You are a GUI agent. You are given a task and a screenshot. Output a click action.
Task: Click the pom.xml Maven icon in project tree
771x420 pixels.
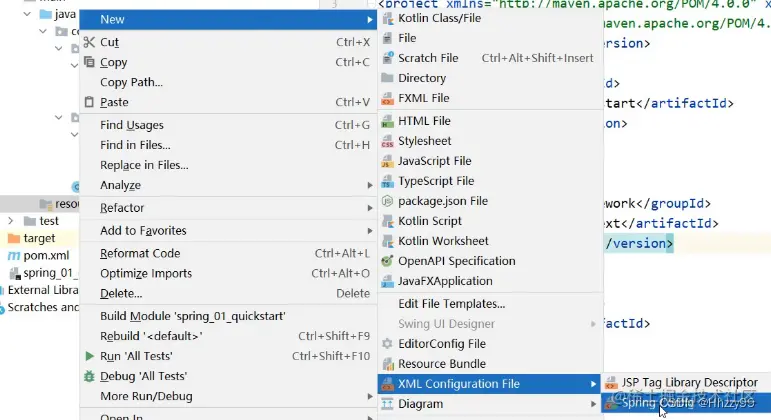click(14, 256)
